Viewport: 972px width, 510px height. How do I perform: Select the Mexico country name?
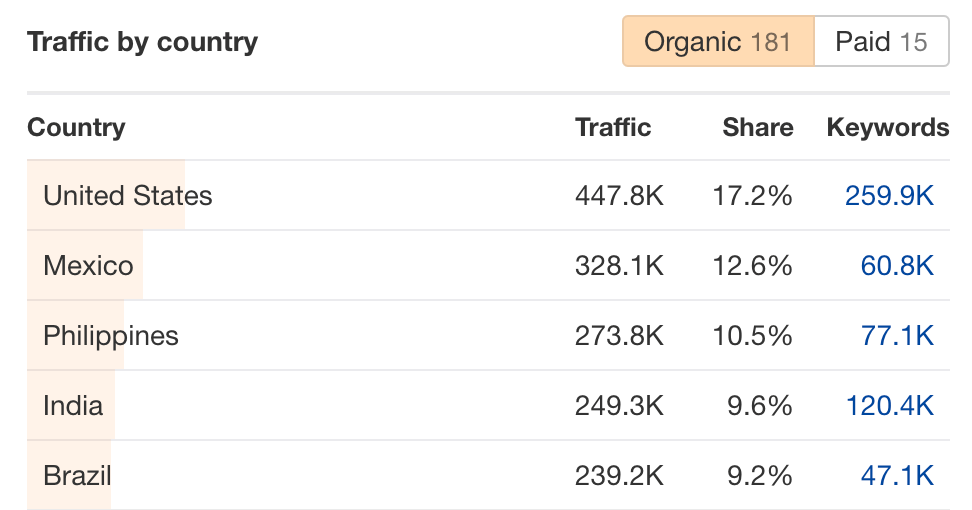point(88,265)
